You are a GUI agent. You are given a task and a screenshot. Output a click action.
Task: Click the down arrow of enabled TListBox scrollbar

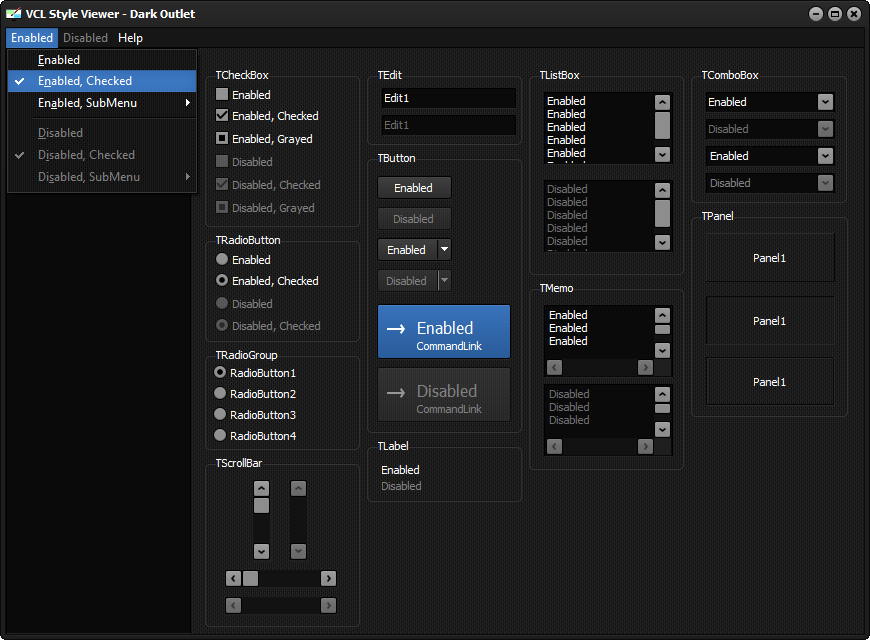point(662,154)
